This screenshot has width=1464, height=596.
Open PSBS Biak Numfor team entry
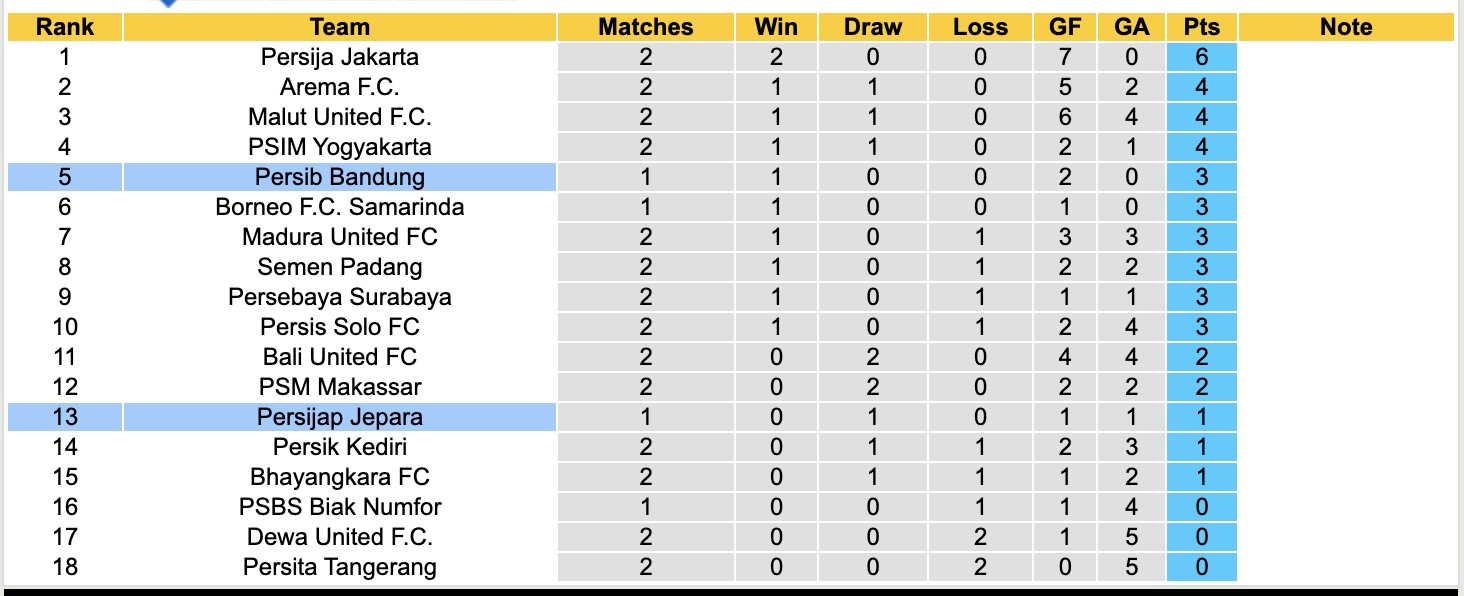pyautogui.click(x=340, y=507)
